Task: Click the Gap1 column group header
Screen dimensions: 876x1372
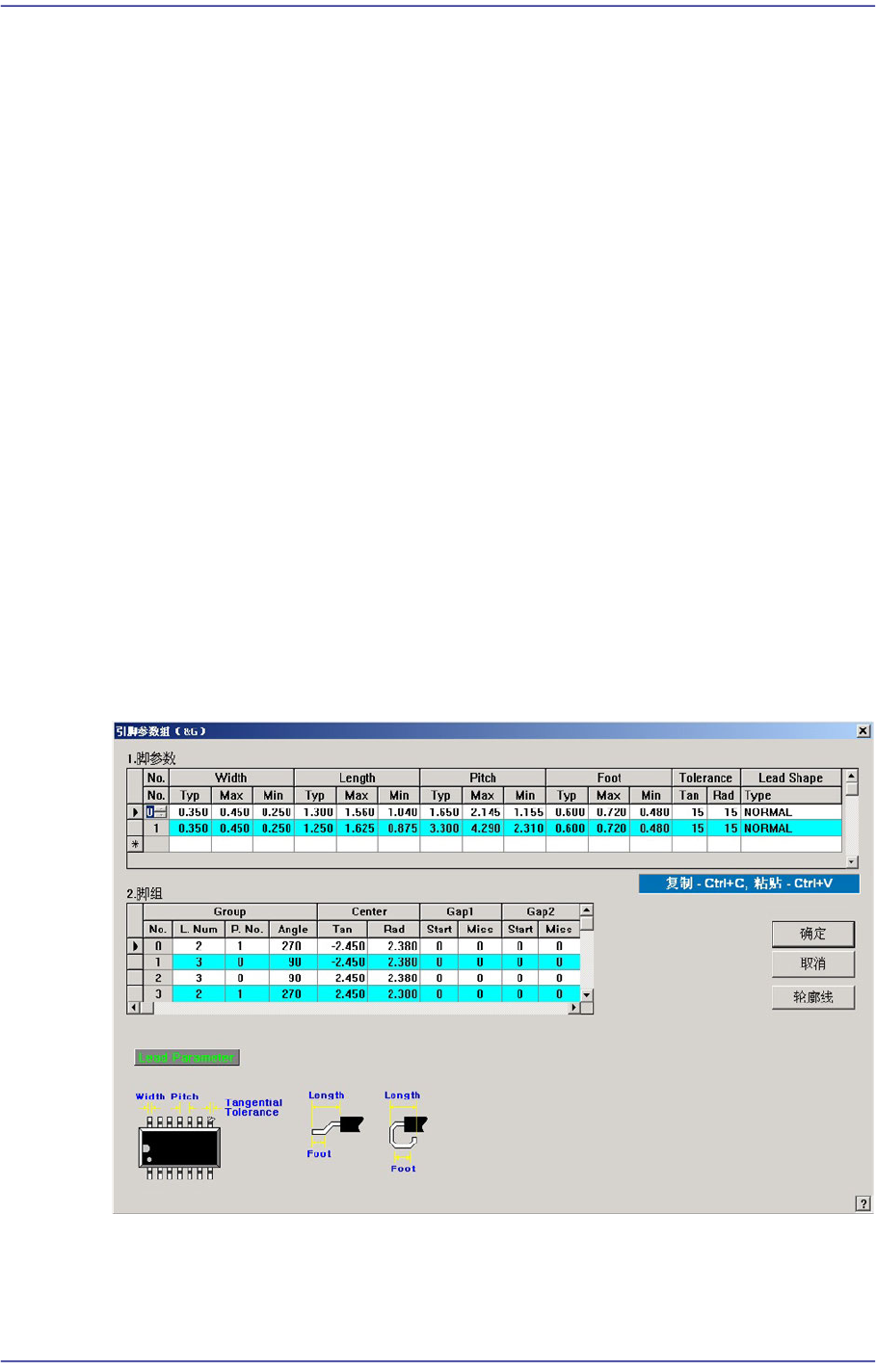Action: (x=461, y=911)
